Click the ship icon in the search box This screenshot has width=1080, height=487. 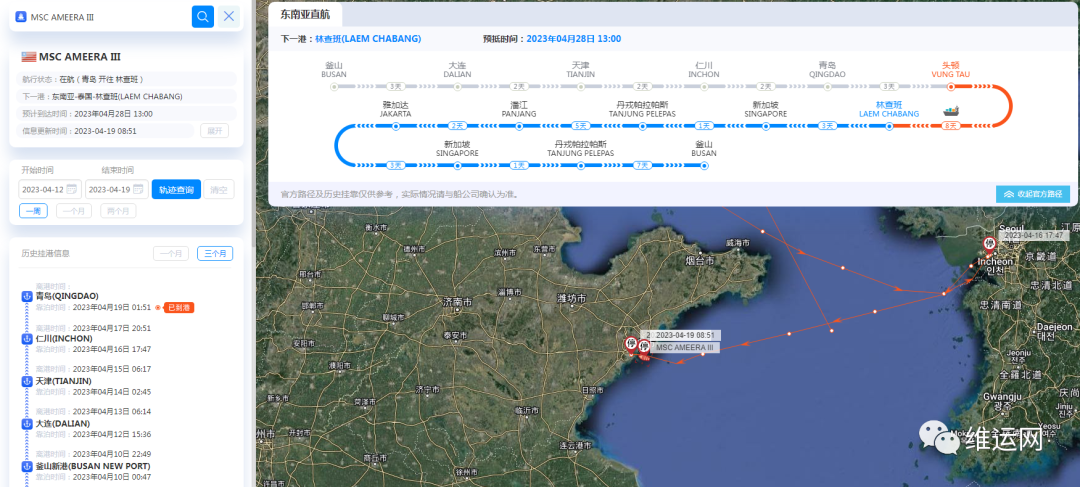pyautogui.click(x=21, y=17)
